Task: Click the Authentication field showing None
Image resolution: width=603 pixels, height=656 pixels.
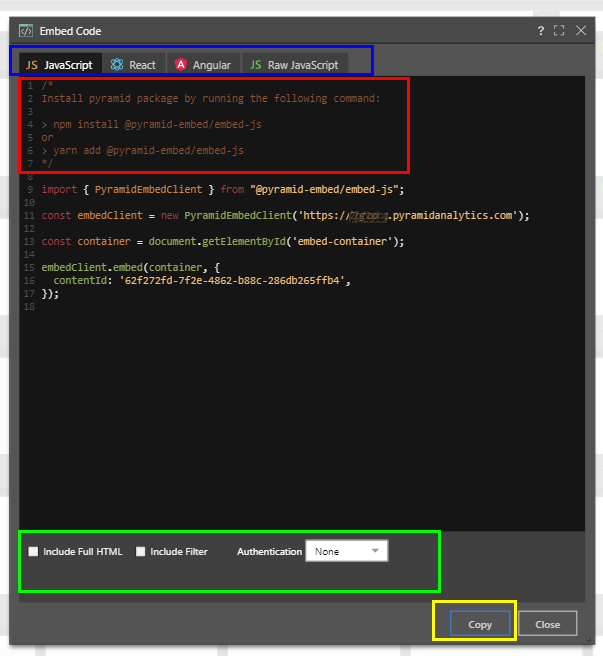Action: coord(335,551)
